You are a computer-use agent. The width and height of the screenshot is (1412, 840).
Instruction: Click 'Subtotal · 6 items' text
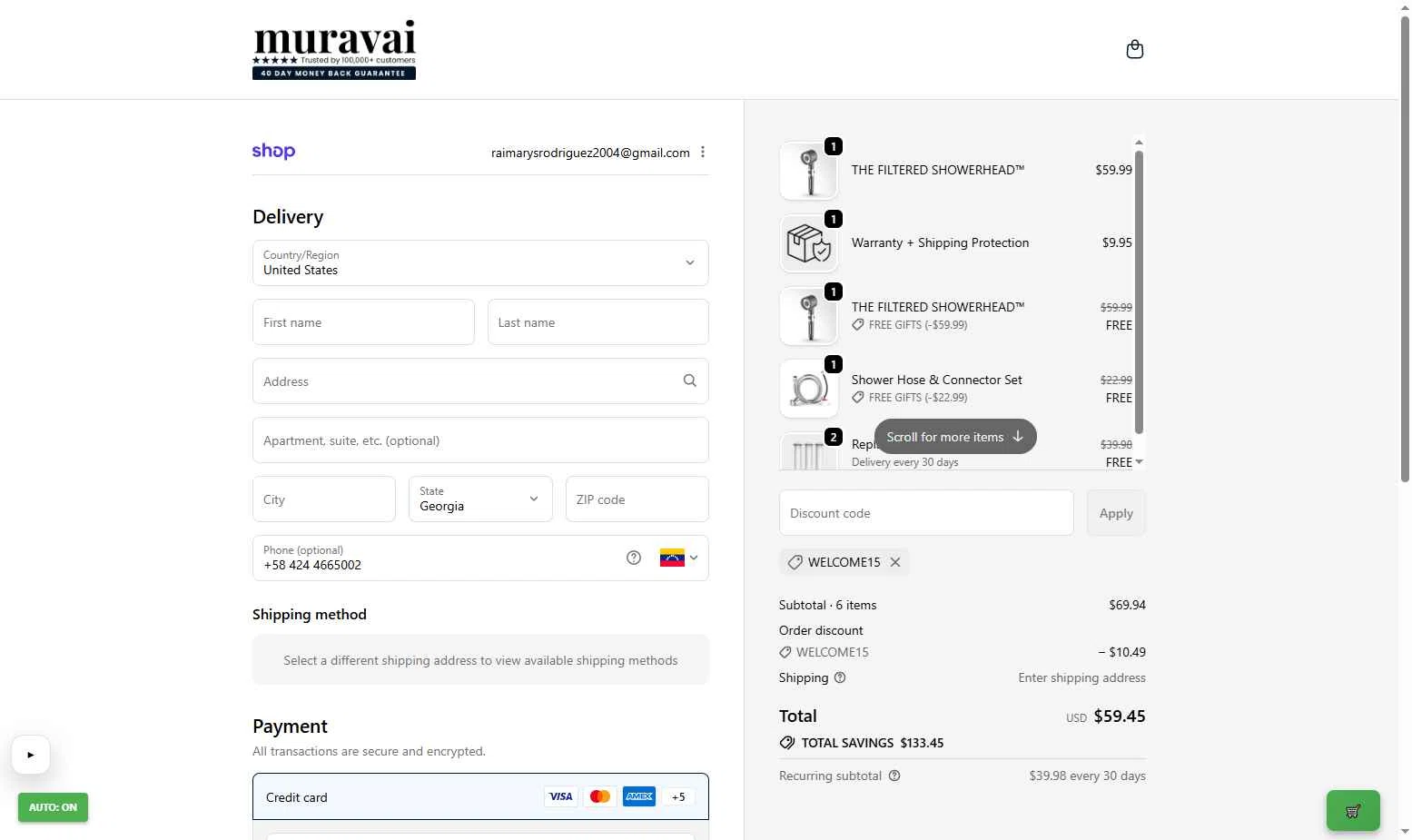828,605
